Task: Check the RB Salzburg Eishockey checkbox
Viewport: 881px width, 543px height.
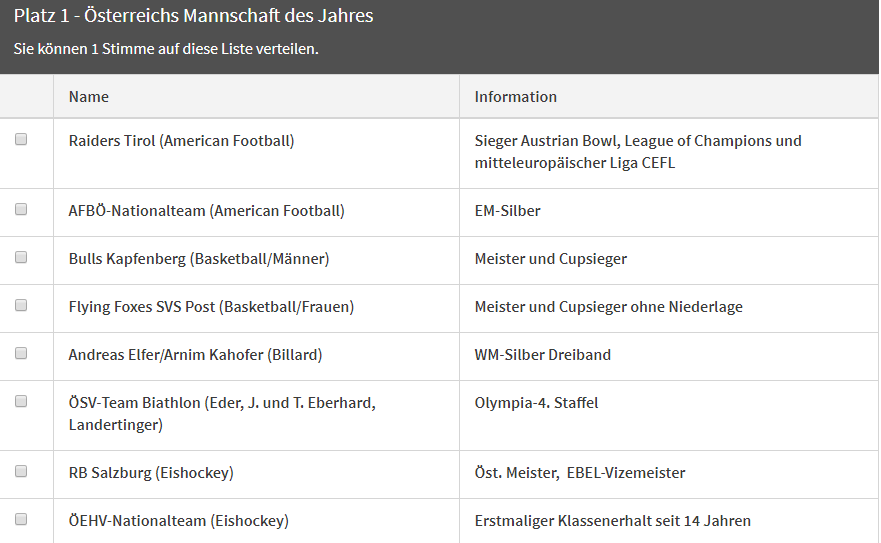Action: 21,471
